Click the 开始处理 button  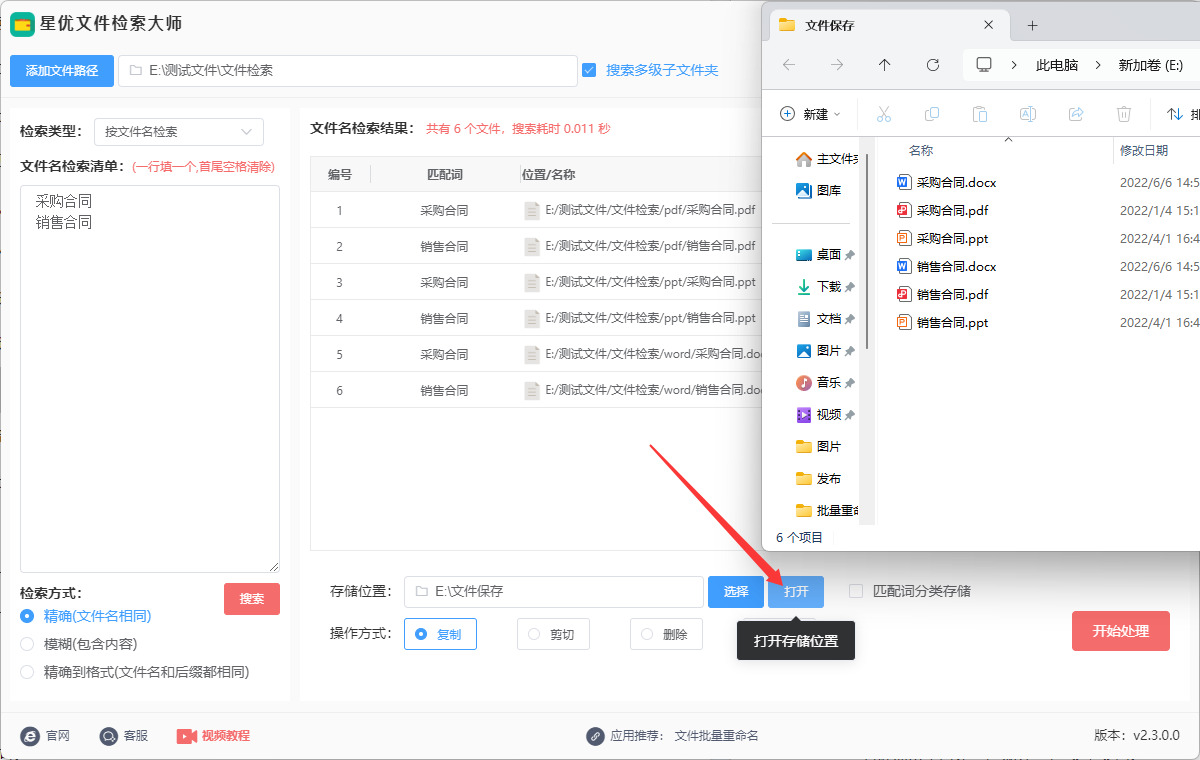[1121, 631]
